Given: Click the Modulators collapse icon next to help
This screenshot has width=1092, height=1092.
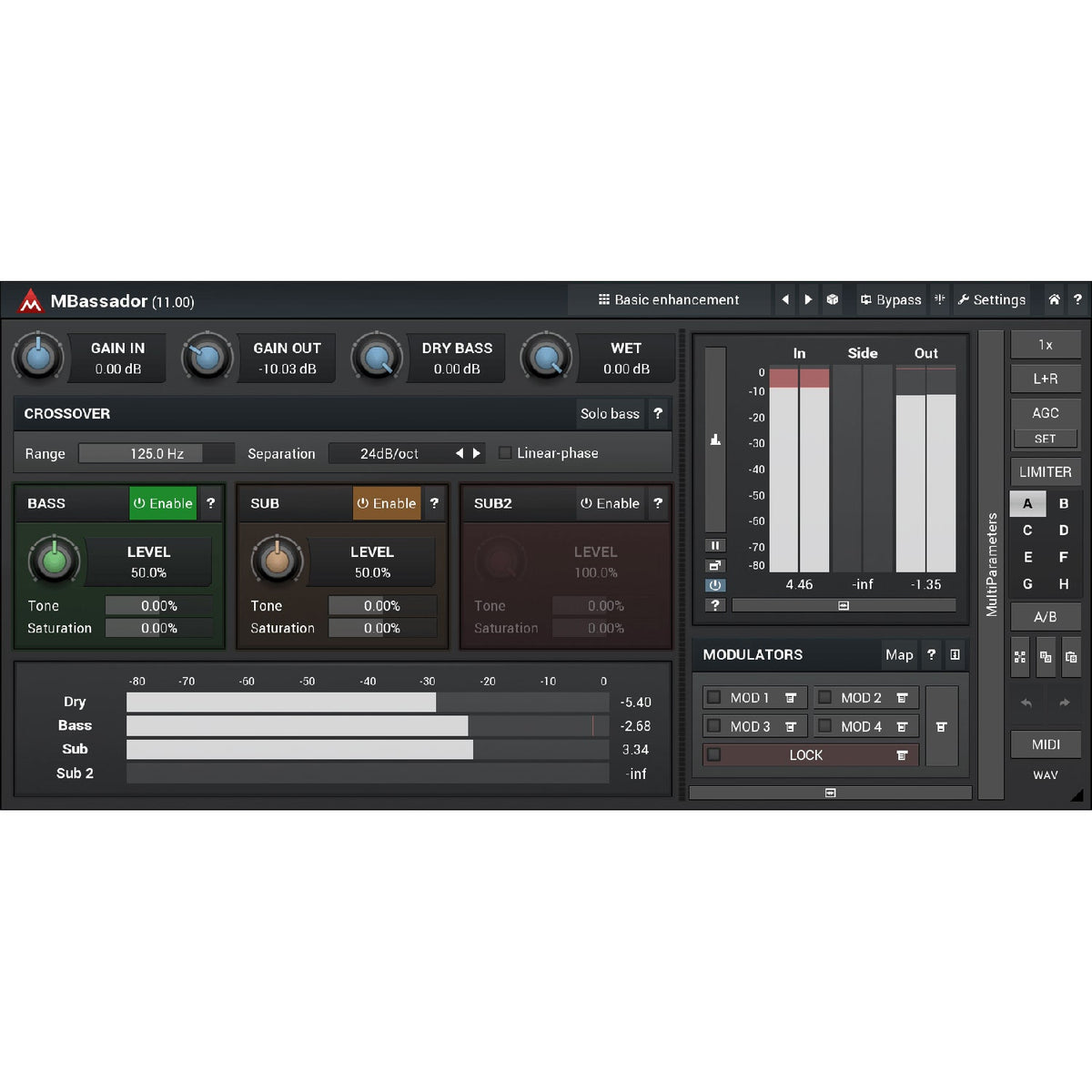Looking at the screenshot, I should tap(955, 654).
